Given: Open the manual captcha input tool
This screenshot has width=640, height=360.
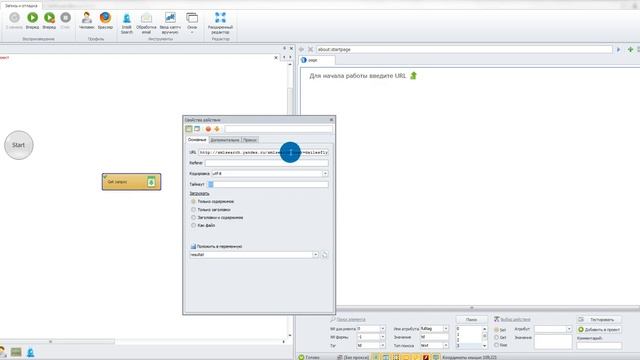Looking at the screenshot, I should pos(170,22).
